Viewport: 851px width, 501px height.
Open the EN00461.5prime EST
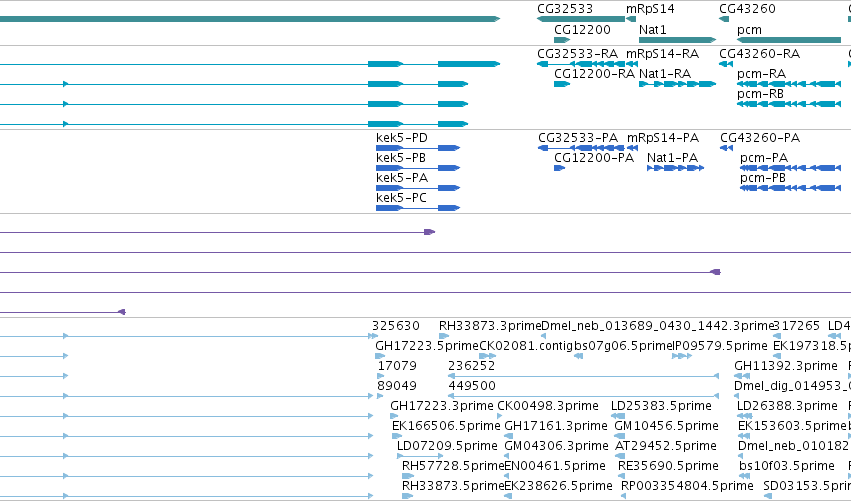(507, 477)
